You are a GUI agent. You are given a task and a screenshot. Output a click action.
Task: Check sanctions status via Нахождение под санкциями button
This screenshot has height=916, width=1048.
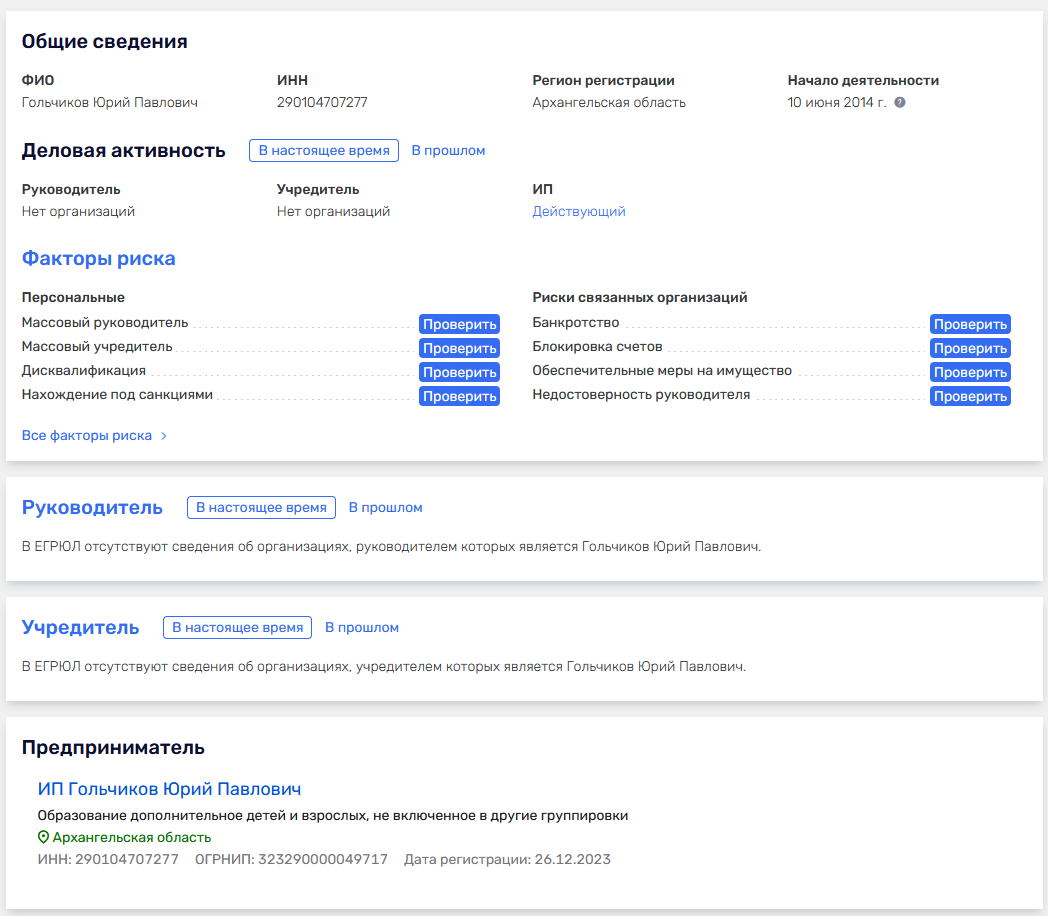[x=459, y=395]
